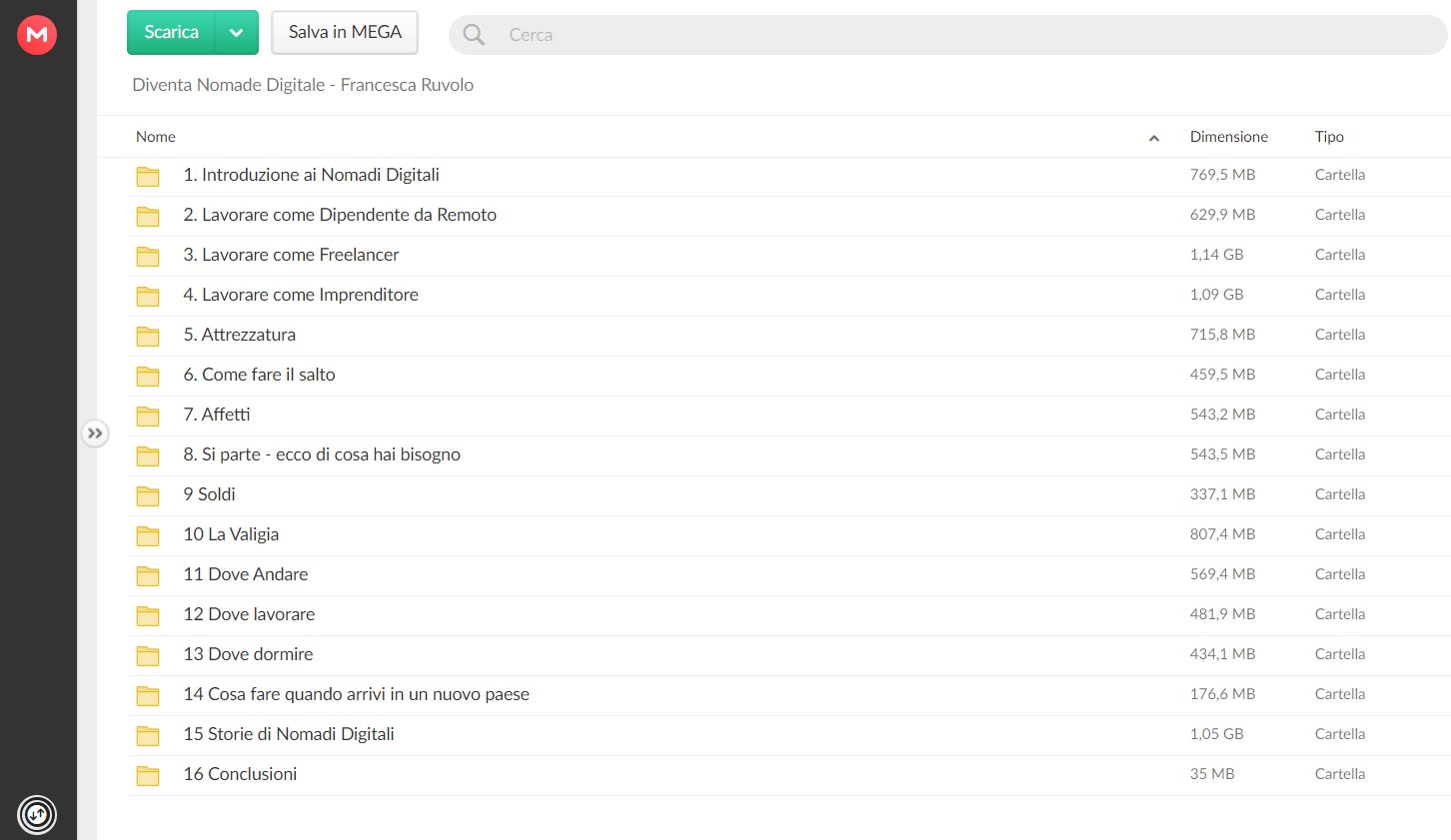The height and width of the screenshot is (840, 1451).
Task: Click folder icon of 13 Dove dormire
Action: click(x=148, y=655)
